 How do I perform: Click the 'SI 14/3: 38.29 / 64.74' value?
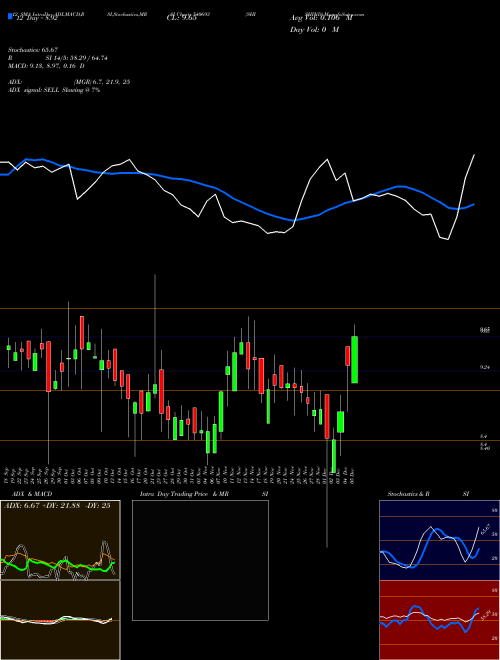click(77, 58)
